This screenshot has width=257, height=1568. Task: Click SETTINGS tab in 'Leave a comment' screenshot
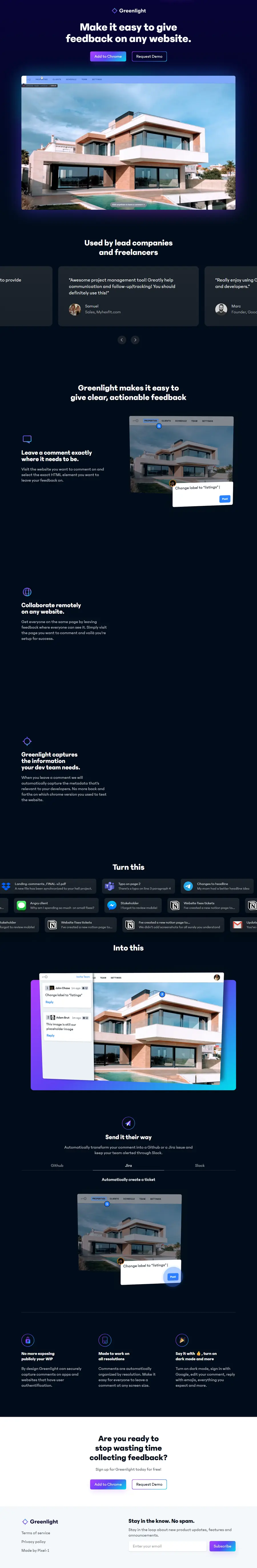tap(208, 421)
